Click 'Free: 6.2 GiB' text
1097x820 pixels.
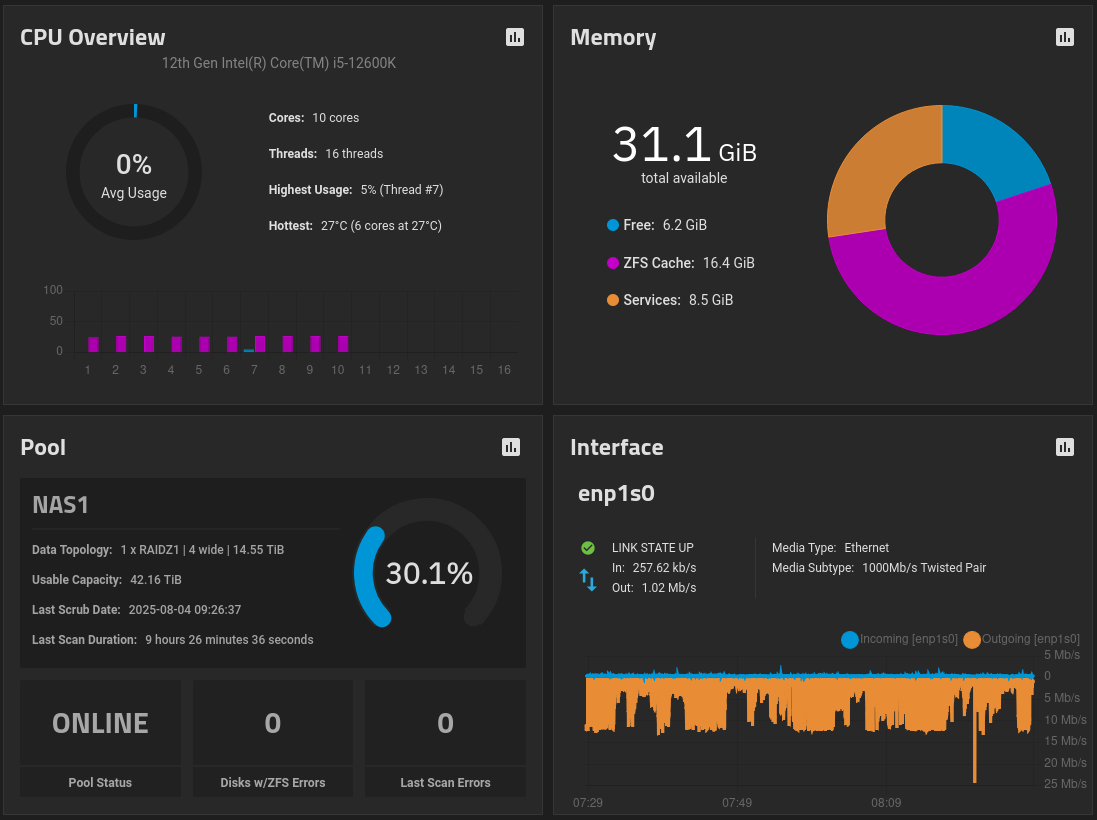(x=665, y=225)
